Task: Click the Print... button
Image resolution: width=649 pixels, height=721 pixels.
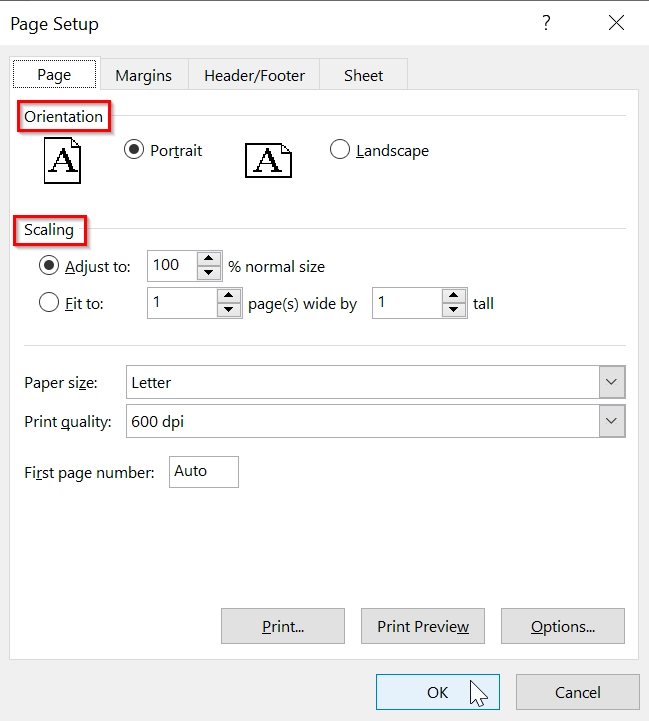Action: (283, 626)
